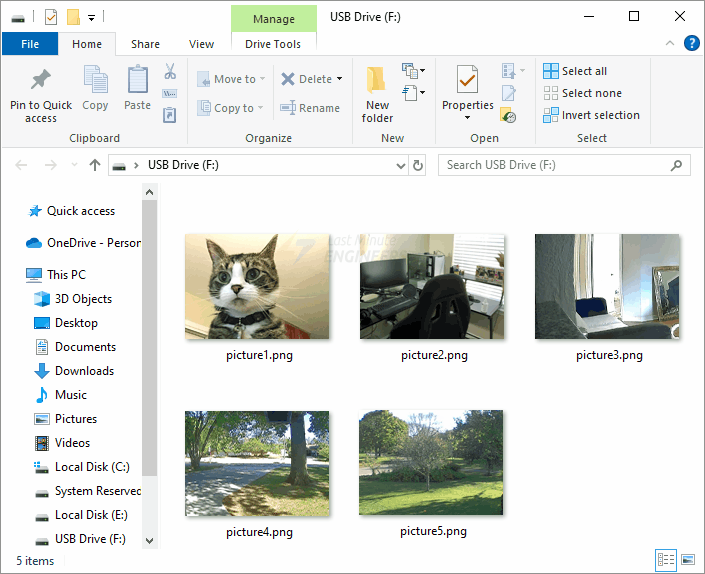
Task: Open the Quick Access Toolbar customize dropdown
Action: pyautogui.click(x=92, y=17)
